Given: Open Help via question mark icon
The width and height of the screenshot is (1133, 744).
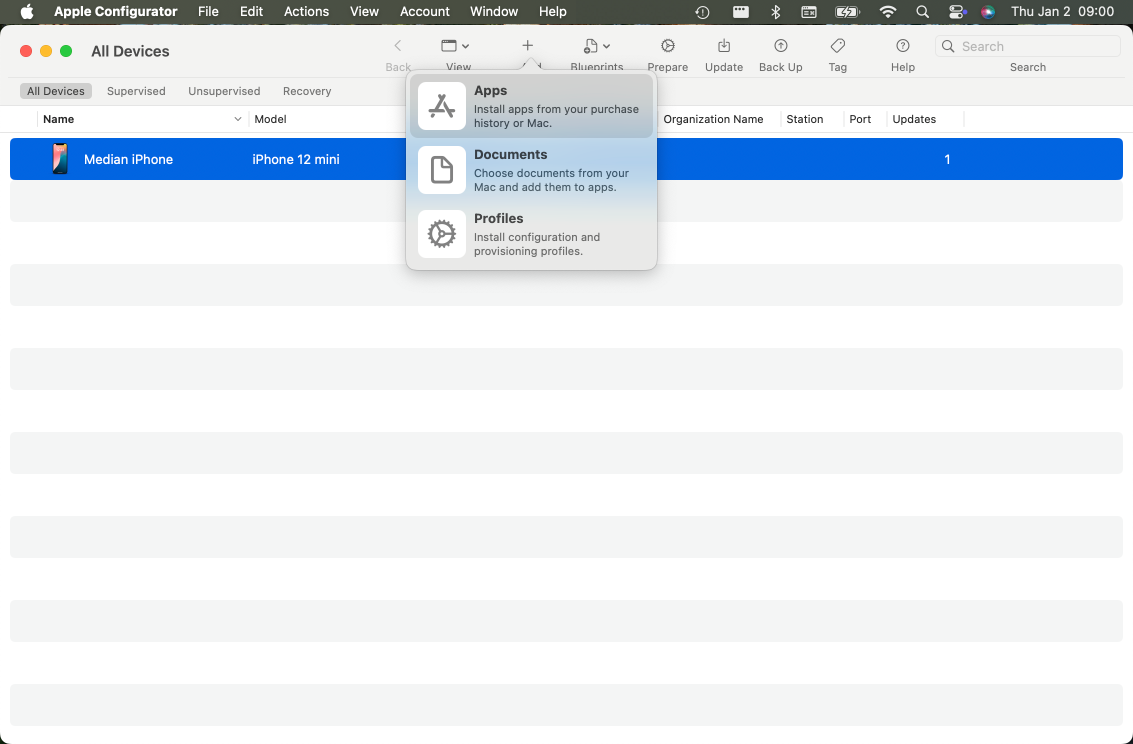Looking at the screenshot, I should [x=902, y=46].
